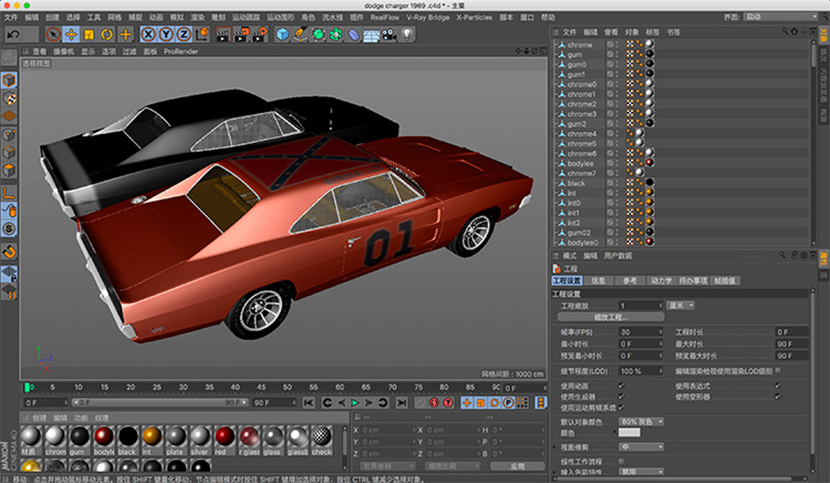Open the spline pen tool
This screenshot has height=483, width=830.
point(300,35)
